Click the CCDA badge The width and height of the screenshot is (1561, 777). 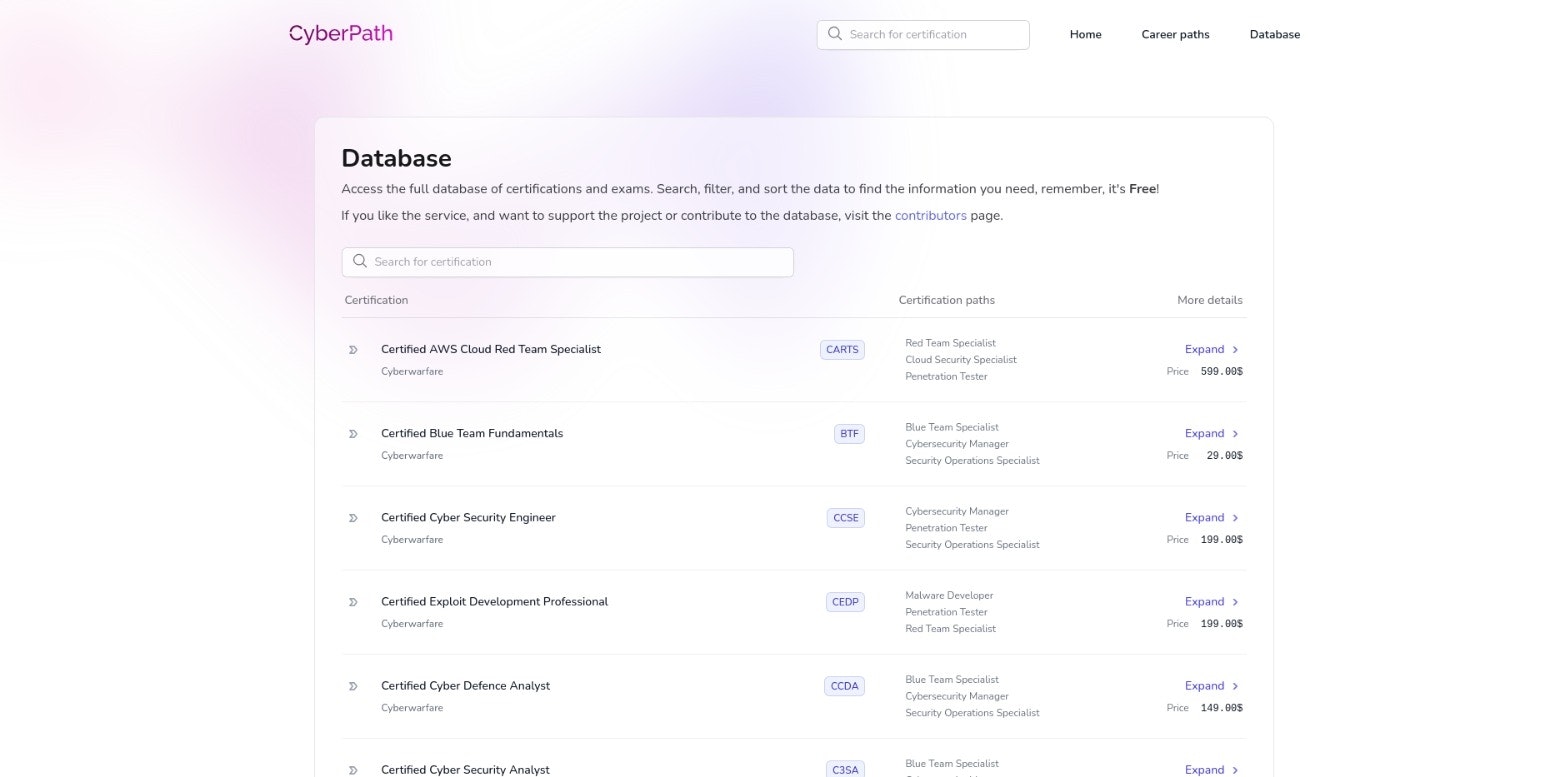pos(845,686)
